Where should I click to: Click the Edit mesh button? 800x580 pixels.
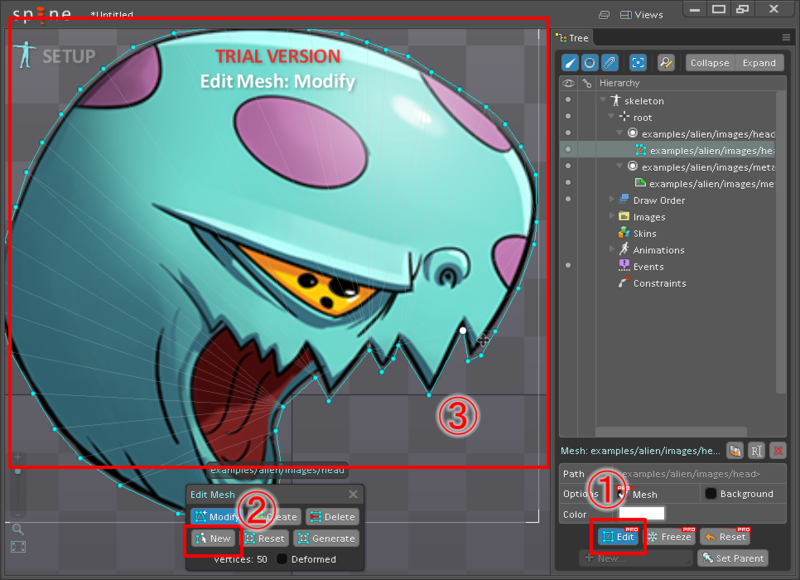pos(618,537)
